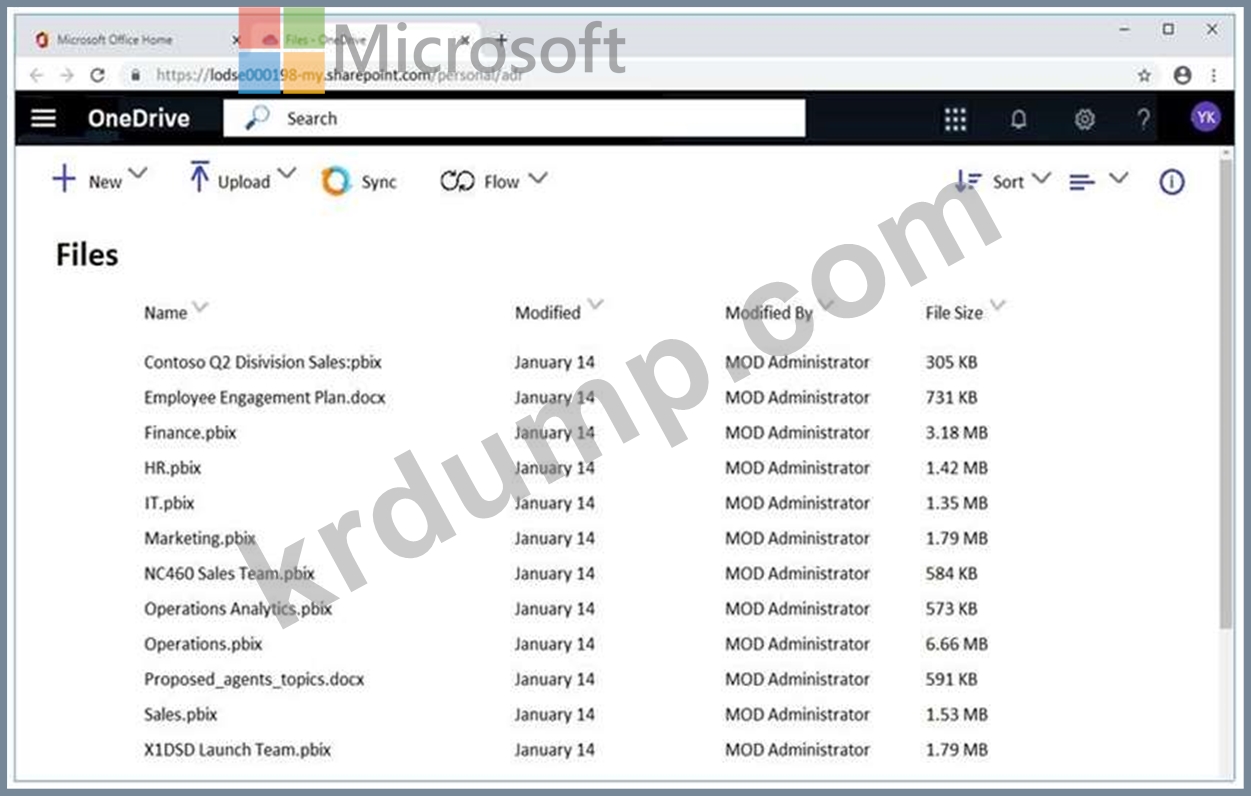The image size is (1251, 796).
Task: Open the YK account avatar
Action: pyautogui.click(x=1206, y=117)
